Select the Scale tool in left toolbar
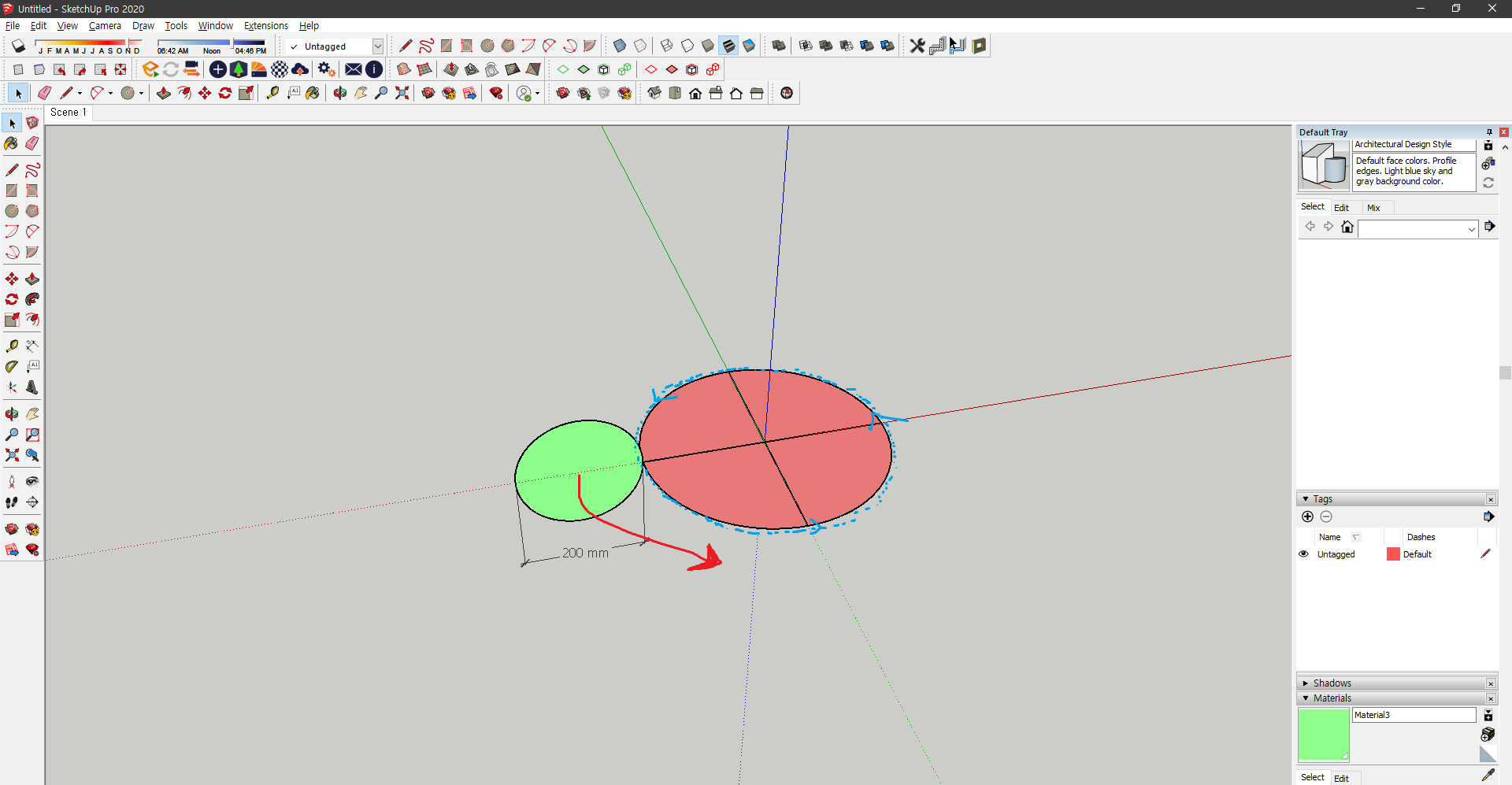Image resolution: width=1512 pixels, height=785 pixels. coord(11,320)
